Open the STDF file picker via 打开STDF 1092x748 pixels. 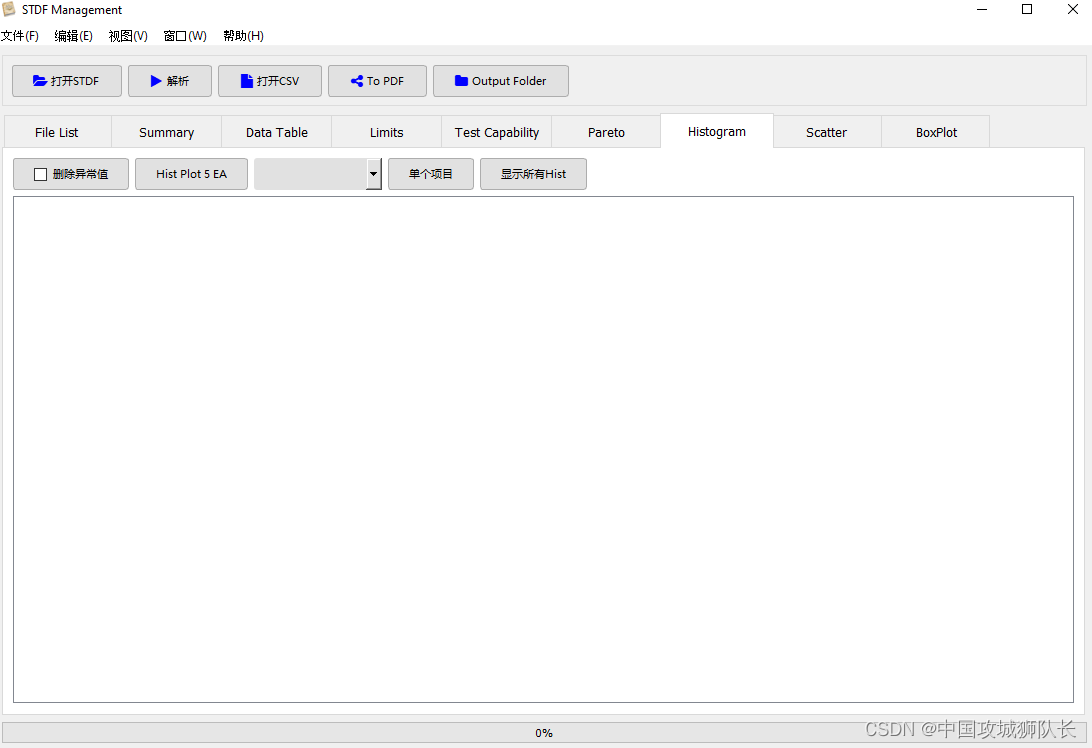point(66,81)
